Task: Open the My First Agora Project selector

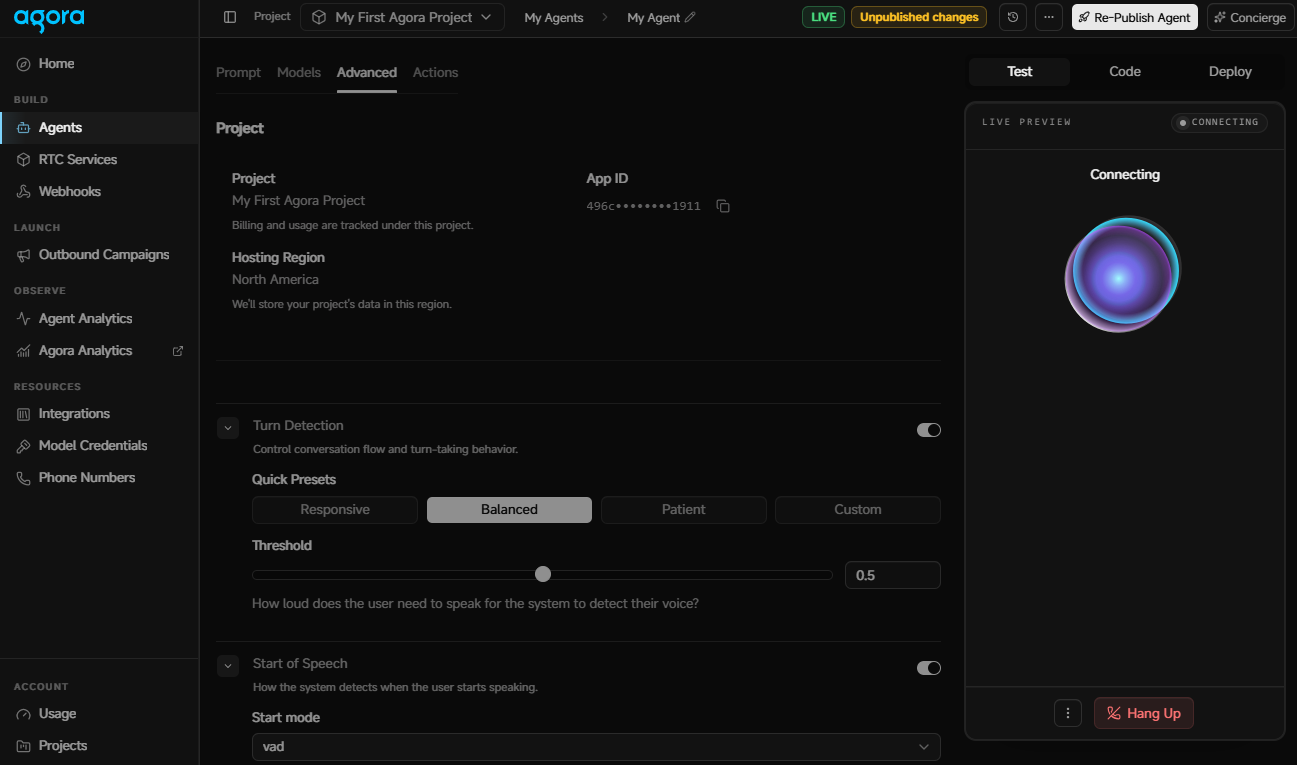Action: coord(402,17)
